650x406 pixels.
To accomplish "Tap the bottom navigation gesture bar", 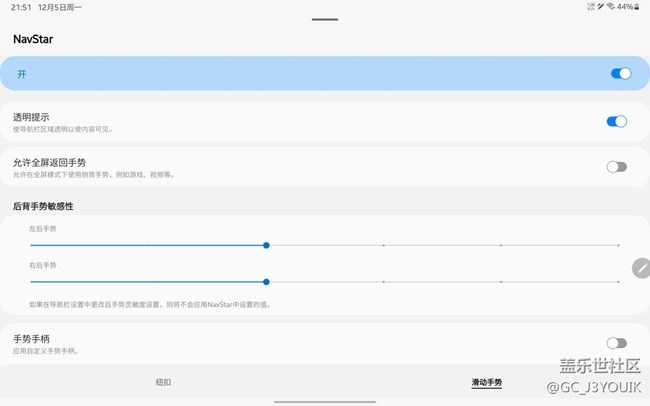I will point(325,402).
